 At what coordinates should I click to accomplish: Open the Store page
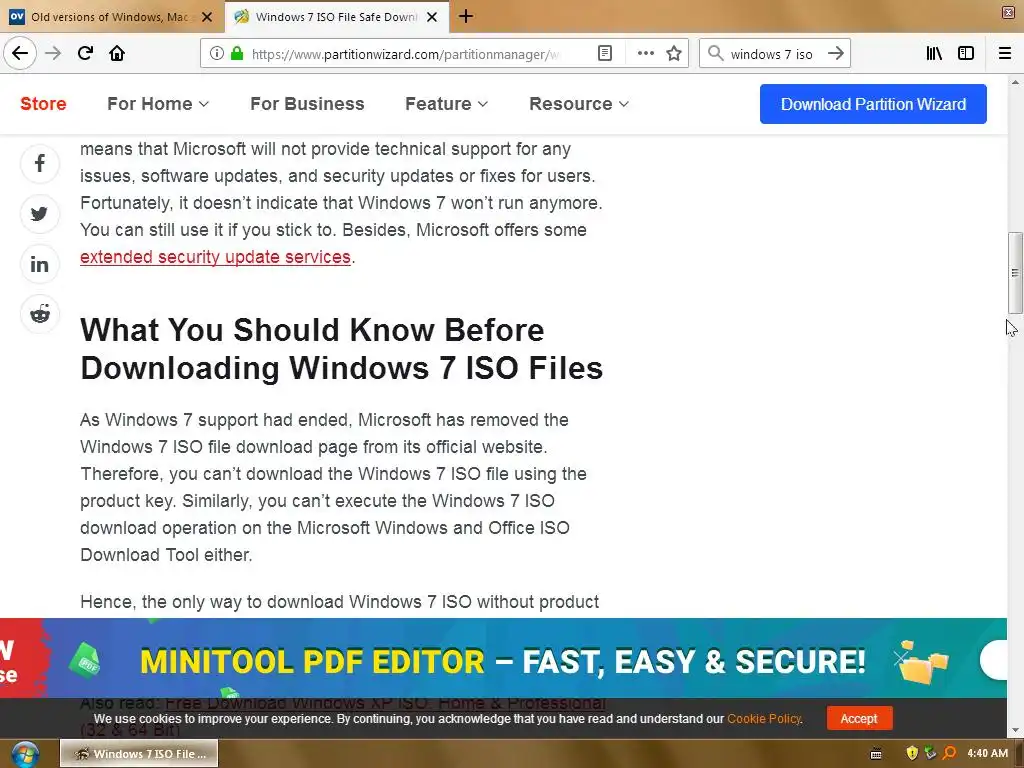[x=43, y=104]
